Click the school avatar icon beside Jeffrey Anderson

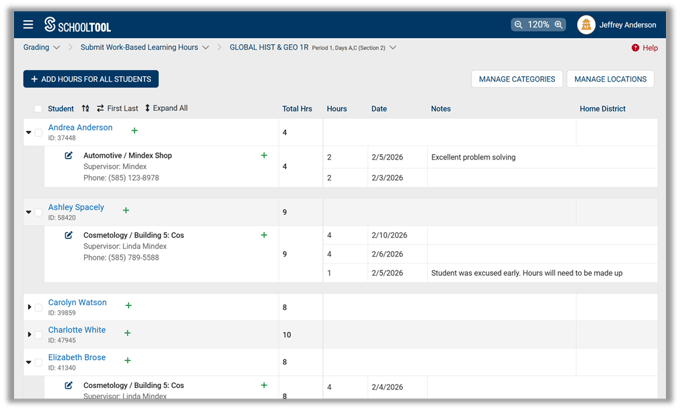[586, 24]
